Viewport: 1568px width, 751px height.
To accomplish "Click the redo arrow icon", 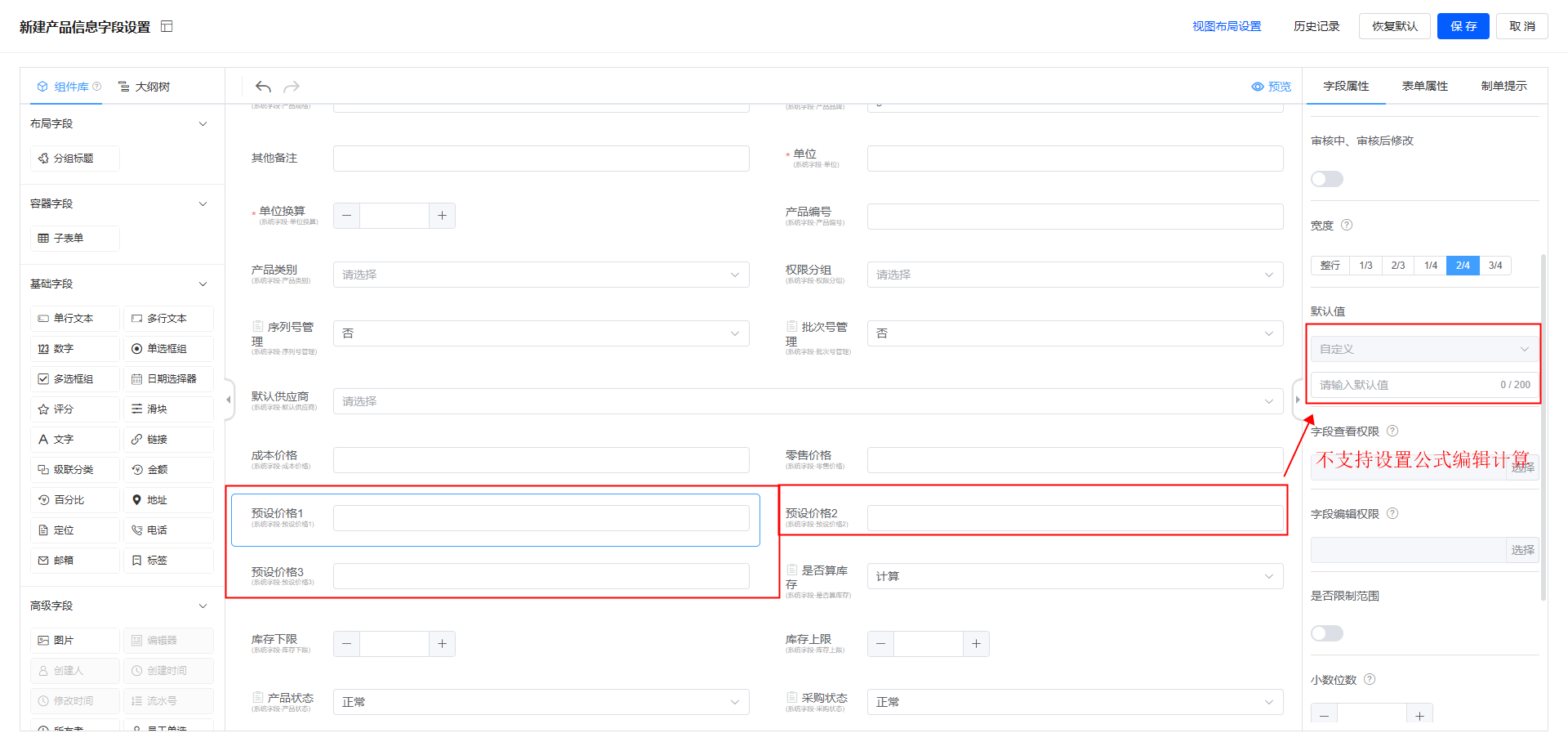I will (x=292, y=87).
